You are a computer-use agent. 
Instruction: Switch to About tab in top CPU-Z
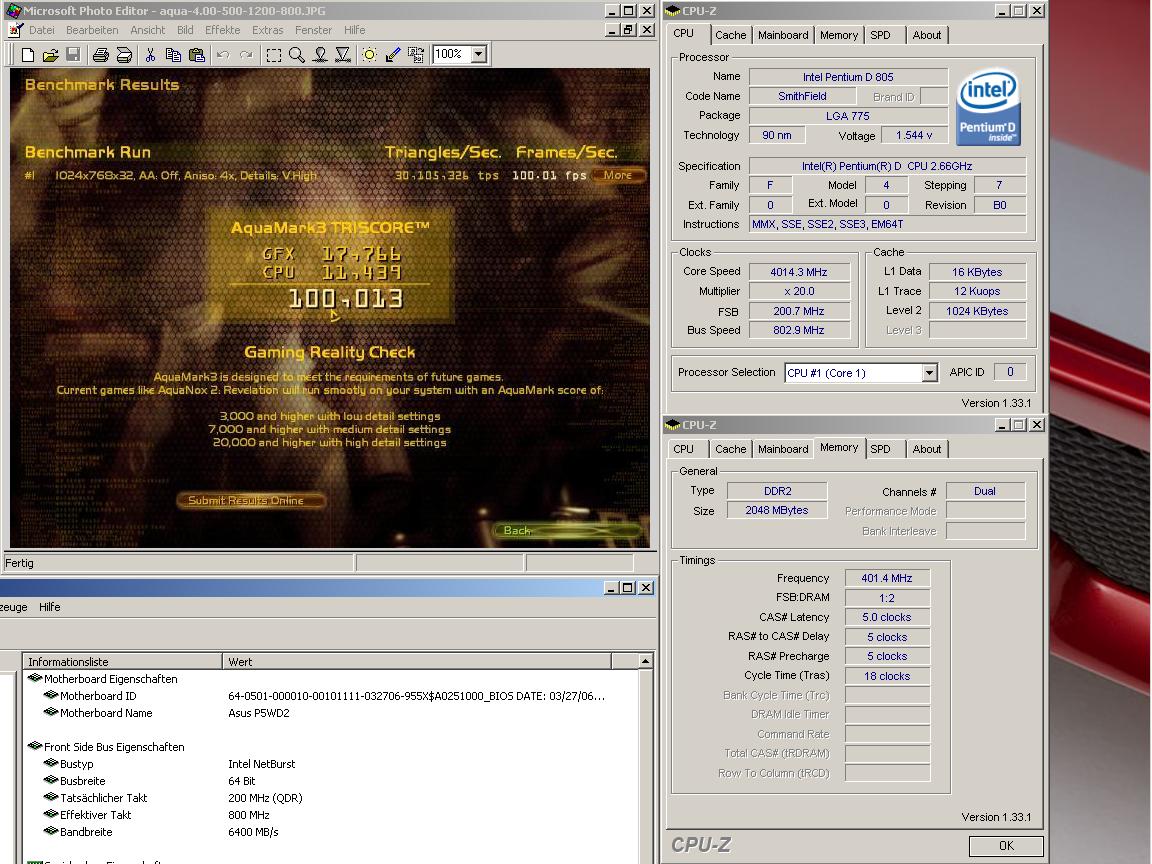pyautogui.click(x=926, y=35)
